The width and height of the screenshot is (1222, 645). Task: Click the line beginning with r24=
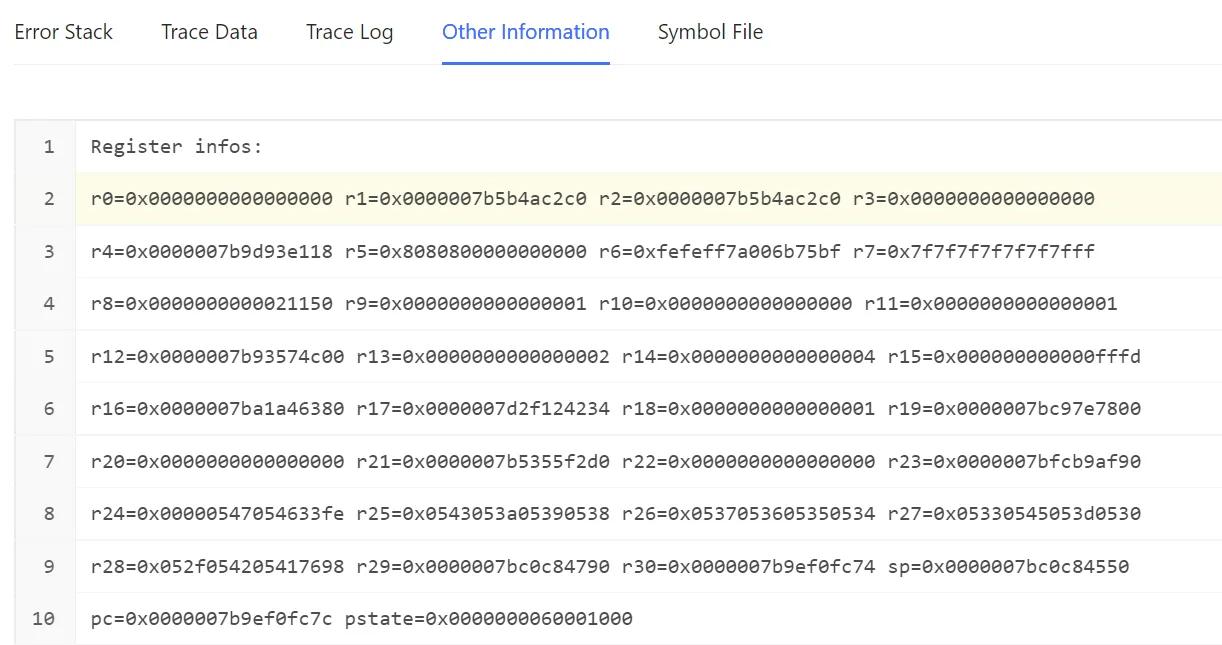(x=615, y=514)
